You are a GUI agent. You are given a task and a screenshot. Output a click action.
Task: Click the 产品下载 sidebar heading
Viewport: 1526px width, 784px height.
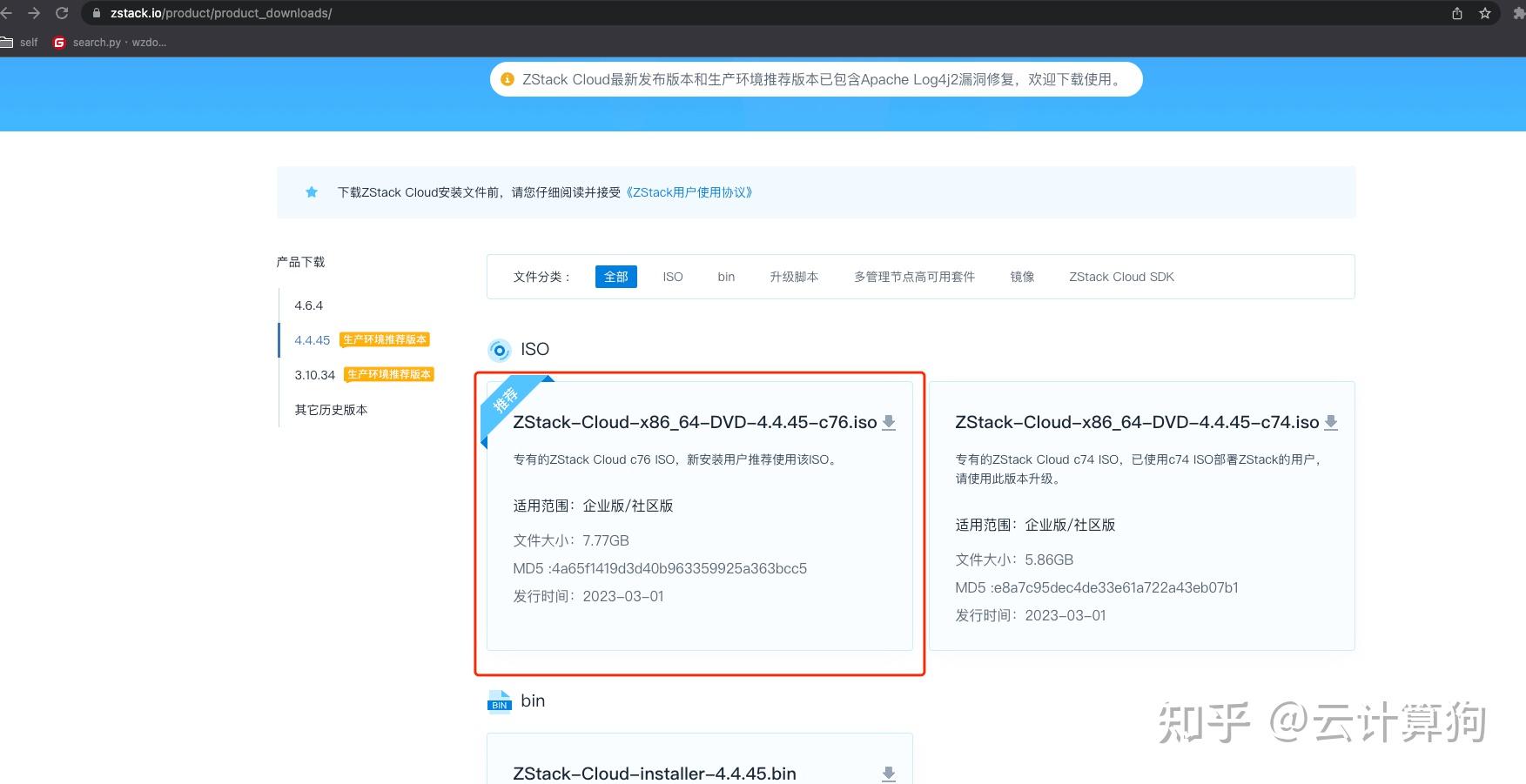point(300,262)
